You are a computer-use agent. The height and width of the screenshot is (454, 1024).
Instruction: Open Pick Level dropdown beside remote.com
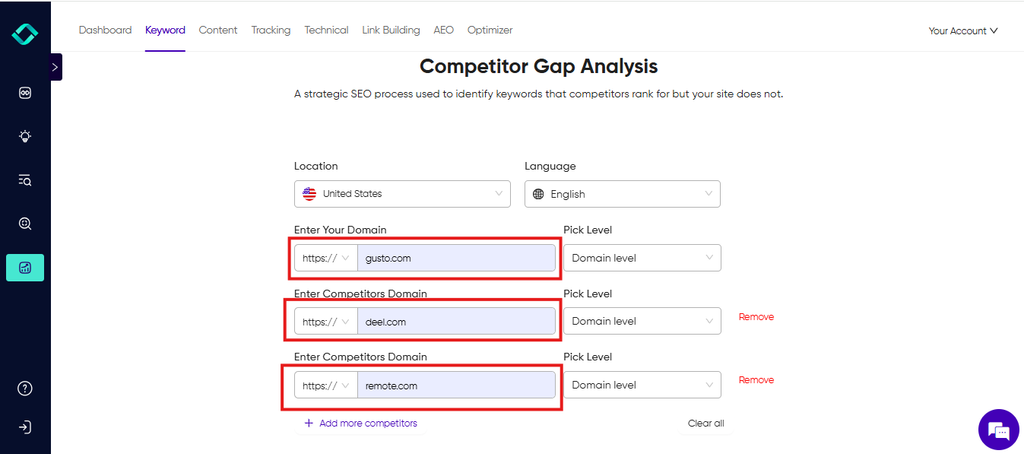[x=642, y=385]
